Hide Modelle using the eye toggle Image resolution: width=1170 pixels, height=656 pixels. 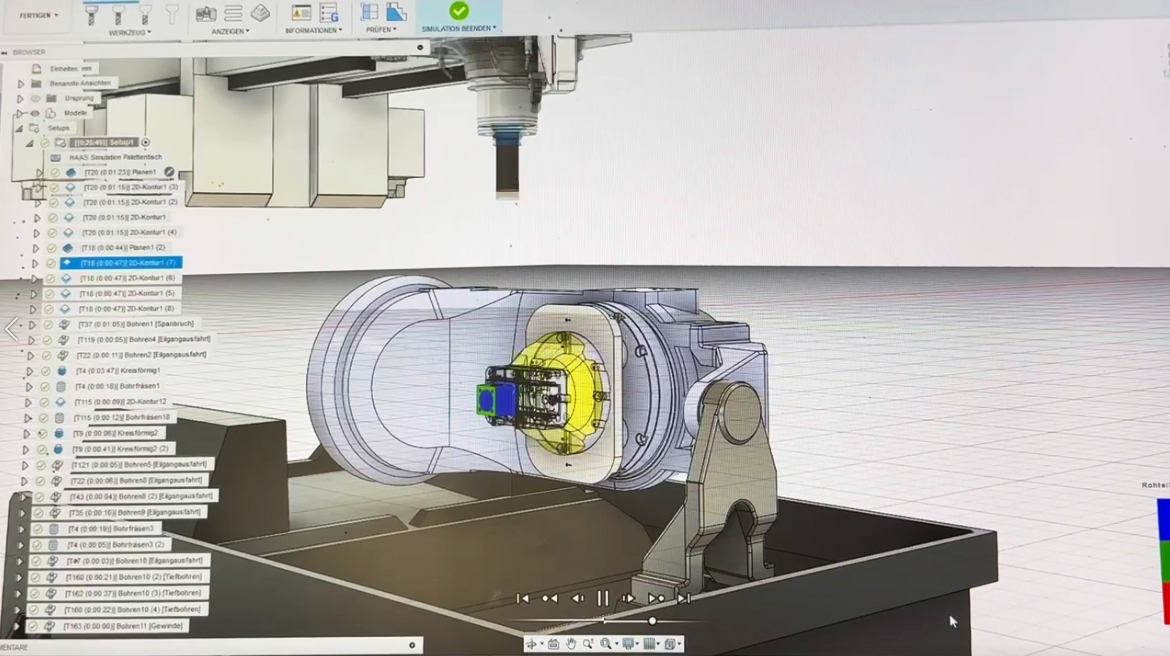click(x=33, y=112)
